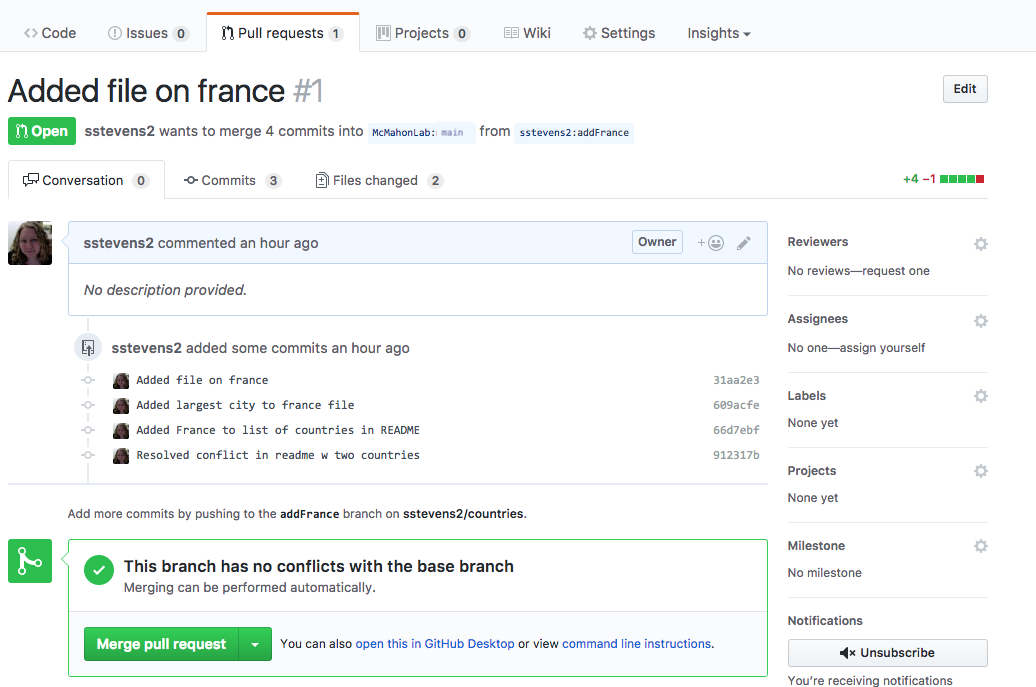Image resolution: width=1036 pixels, height=687 pixels.
Task: Open commit hash 66d7ebf
Action: [736, 430]
